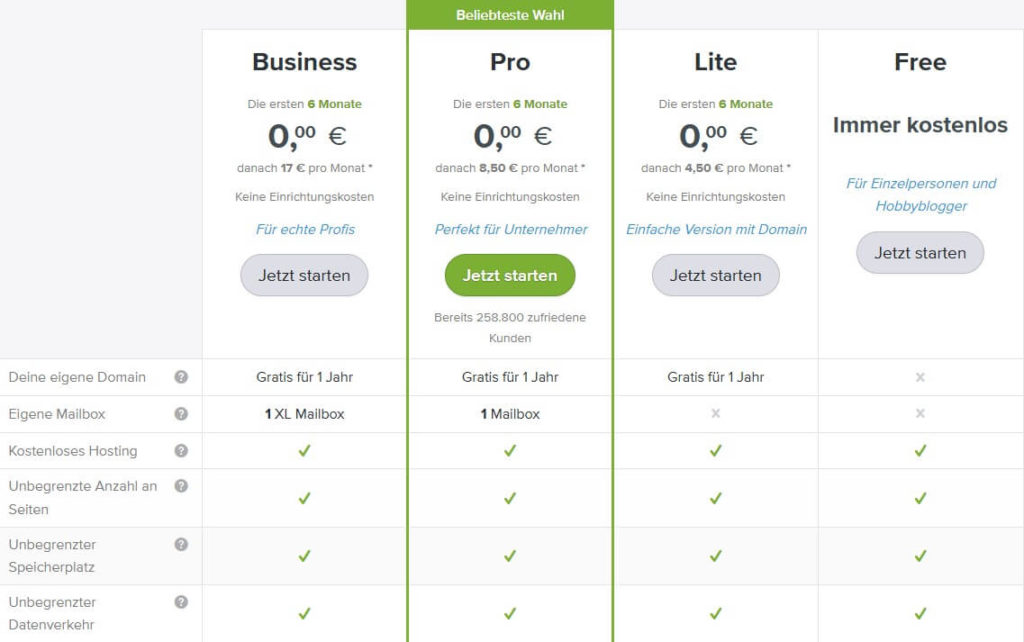Click 'Für Einzelpersonen und Hobbyblogger' link
1024x642 pixels.
tap(921, 195)
